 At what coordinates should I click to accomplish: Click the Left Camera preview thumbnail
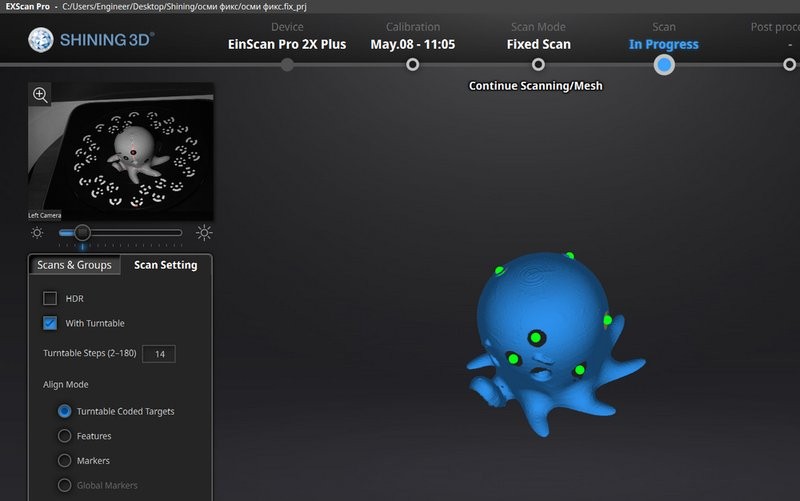(120, 150)
